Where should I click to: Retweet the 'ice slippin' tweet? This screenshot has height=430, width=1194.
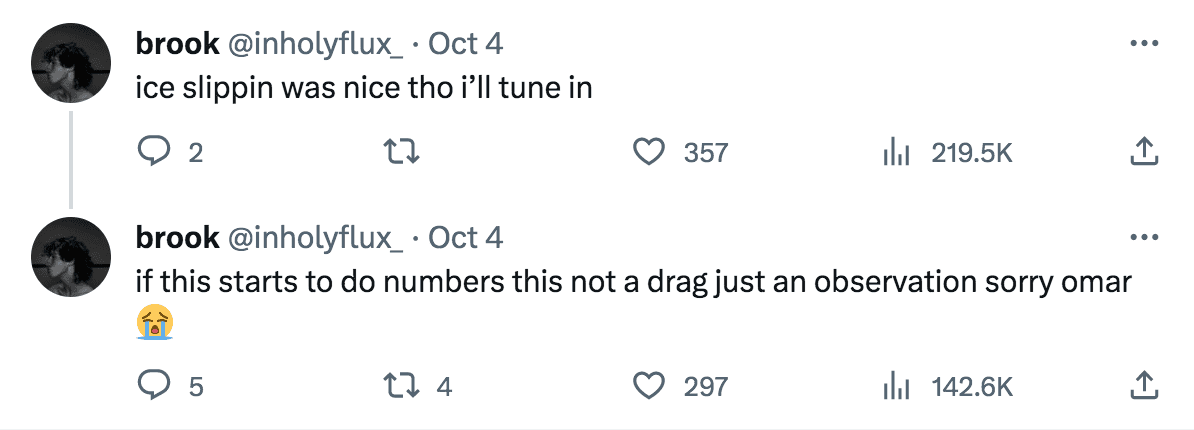pyautogui.click(x=401, y=153)
